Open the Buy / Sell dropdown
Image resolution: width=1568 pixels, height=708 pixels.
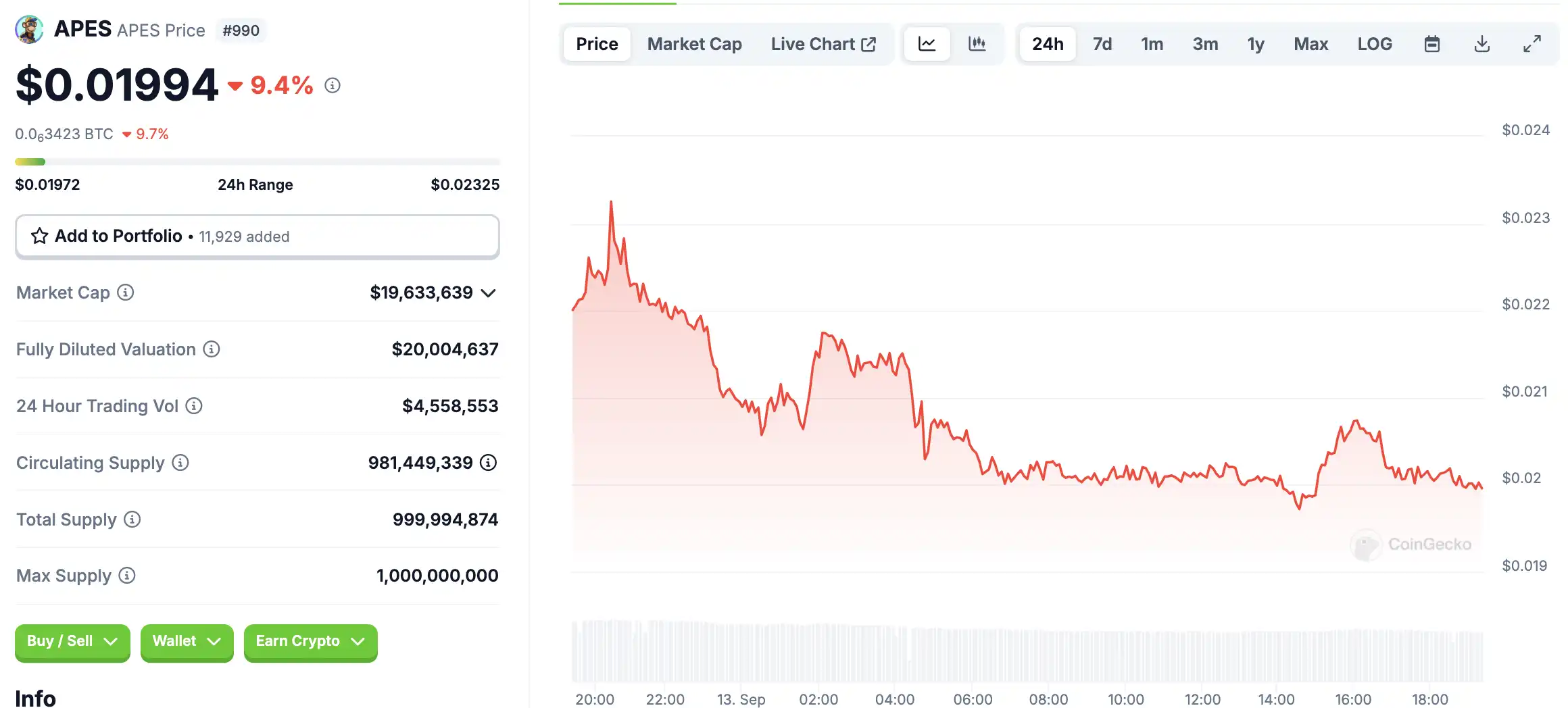point(72,641)
